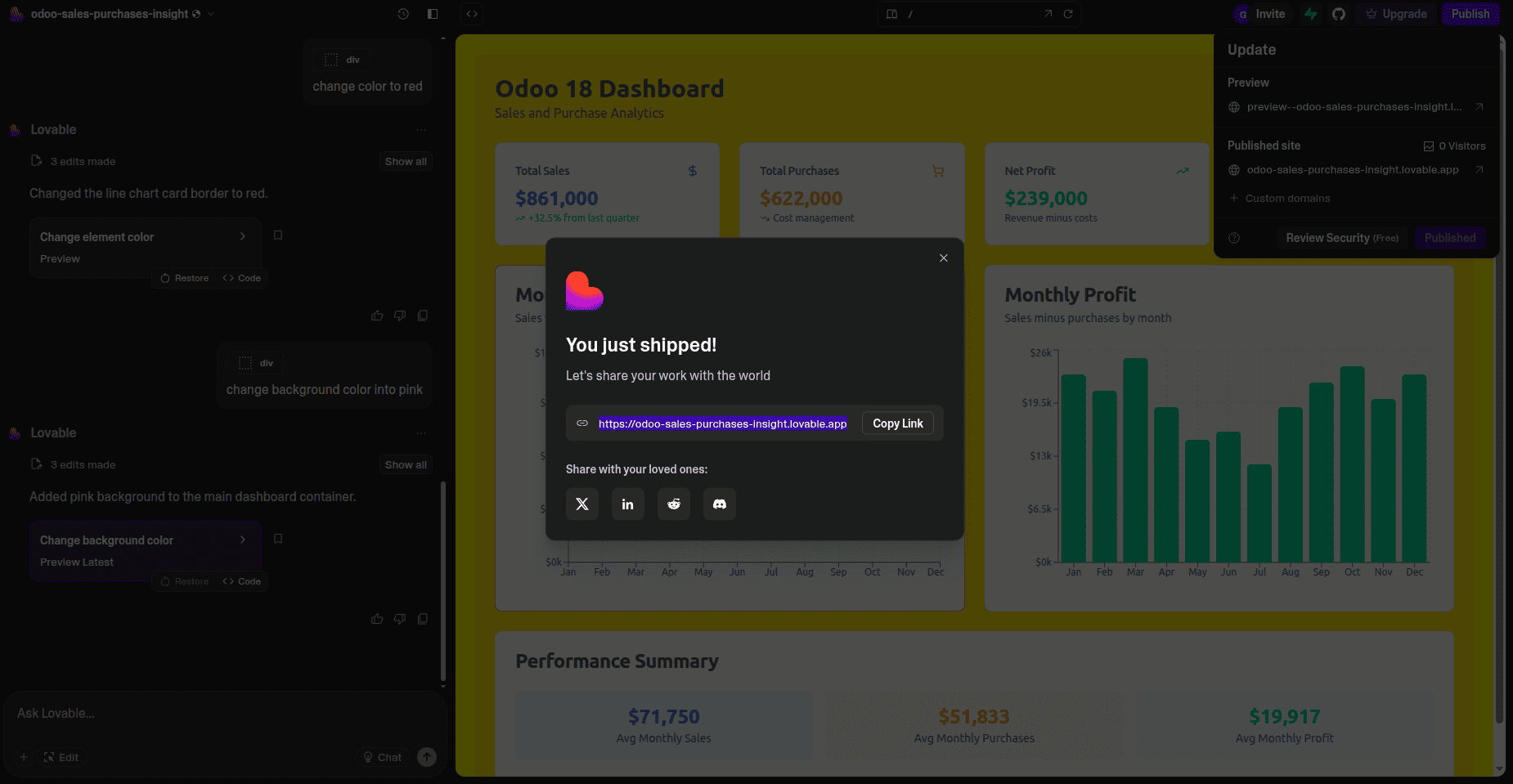
Task: Expand the odoo-sales-purchases-insight project dropdown
Action: (211, 14)
